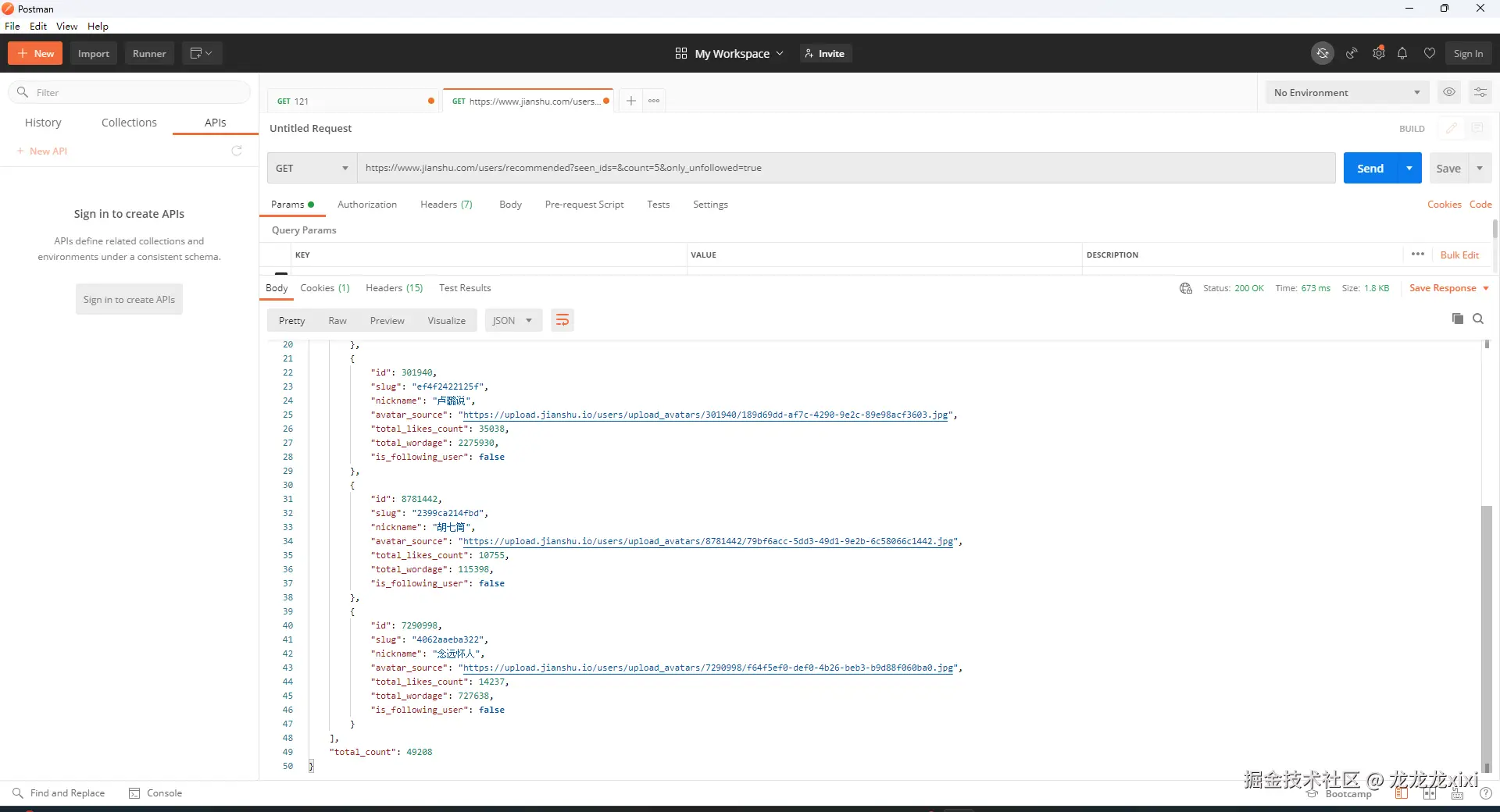Screen dimensions: 1500x812
Task: Copy response body to clipboard
Action: 1457,319
